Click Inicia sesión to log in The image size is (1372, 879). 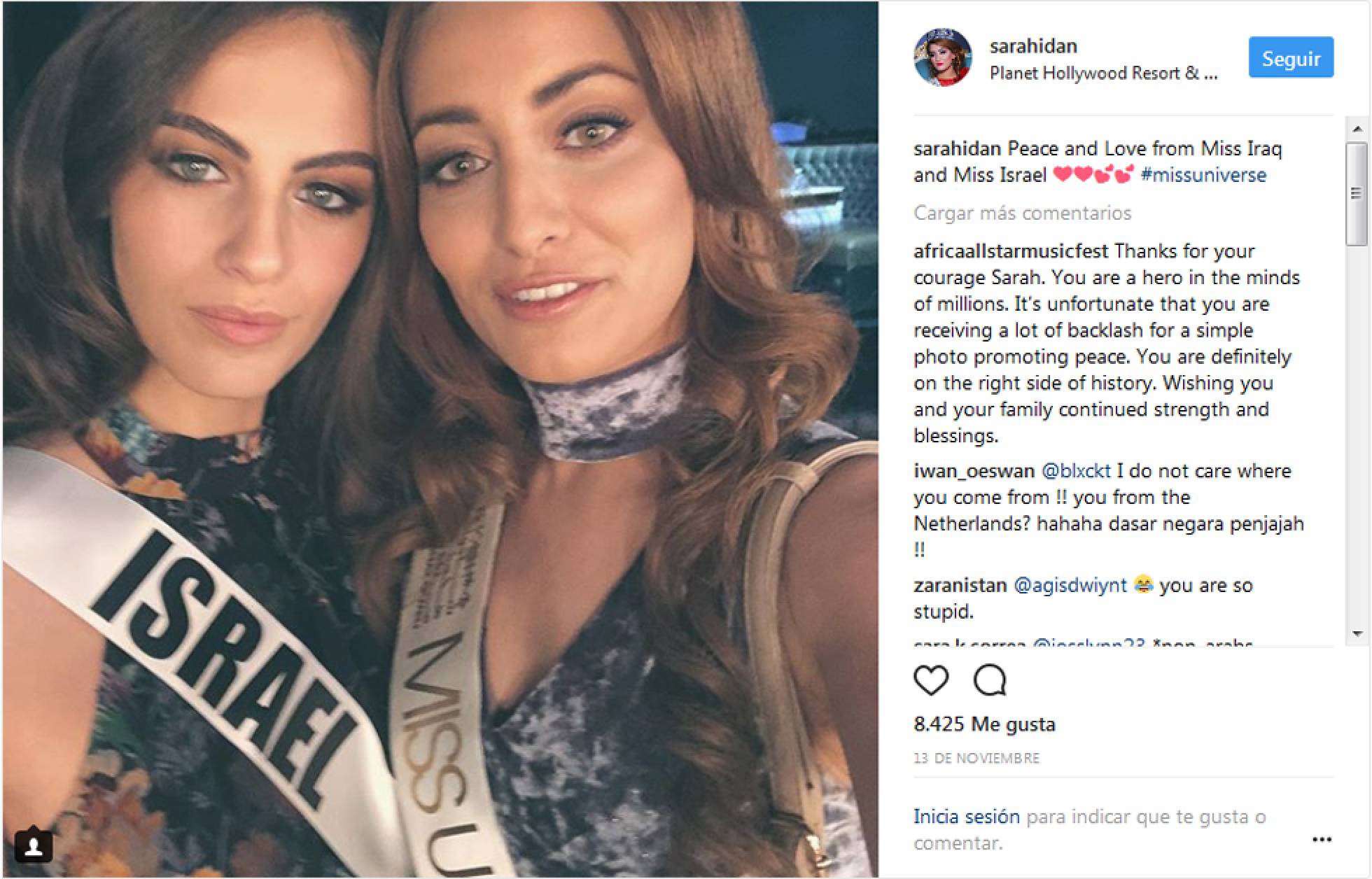click(966, 817)
